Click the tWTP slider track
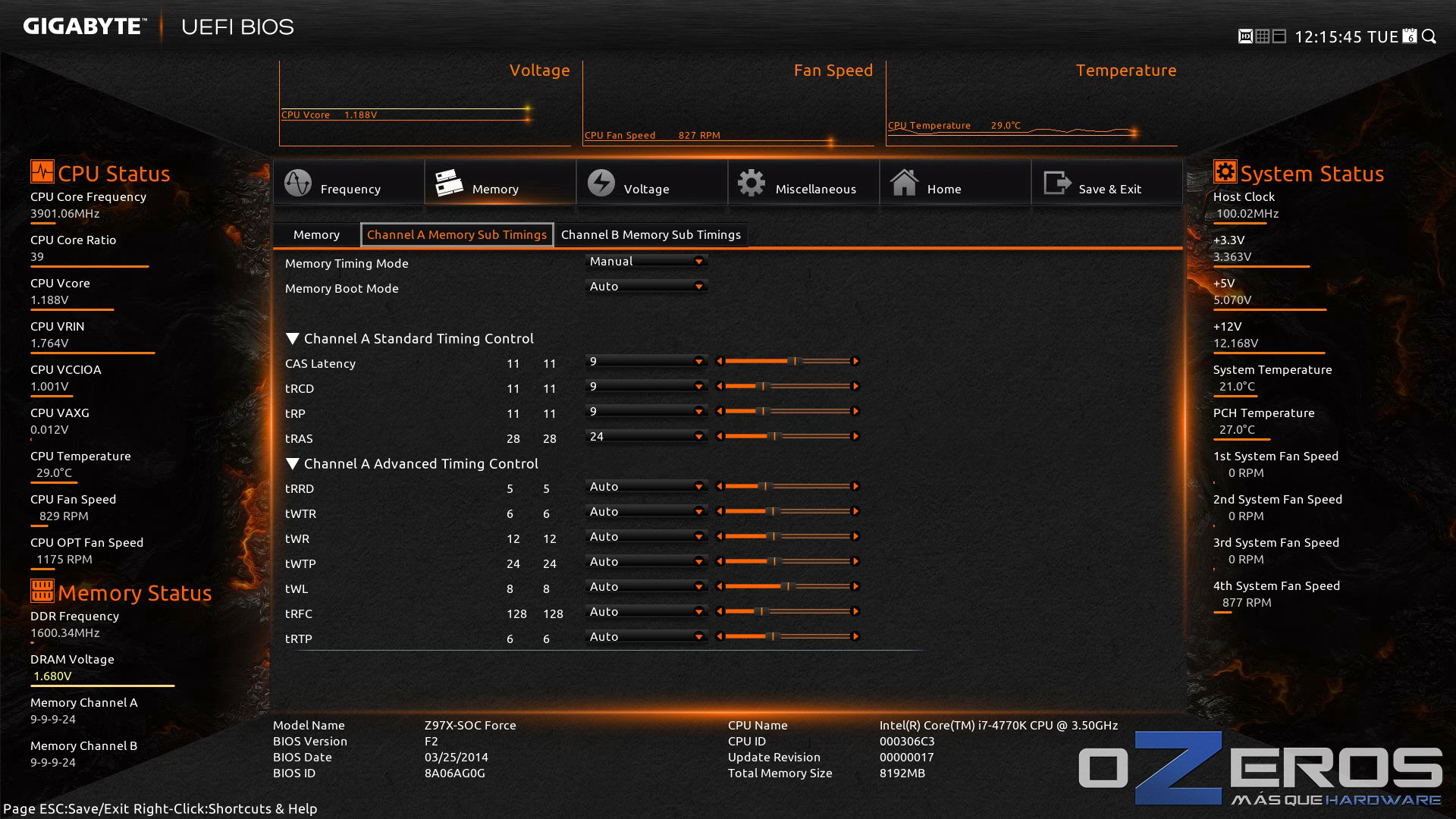Image resolution: width=1456 pixels, height=819 pixels. 787,562
